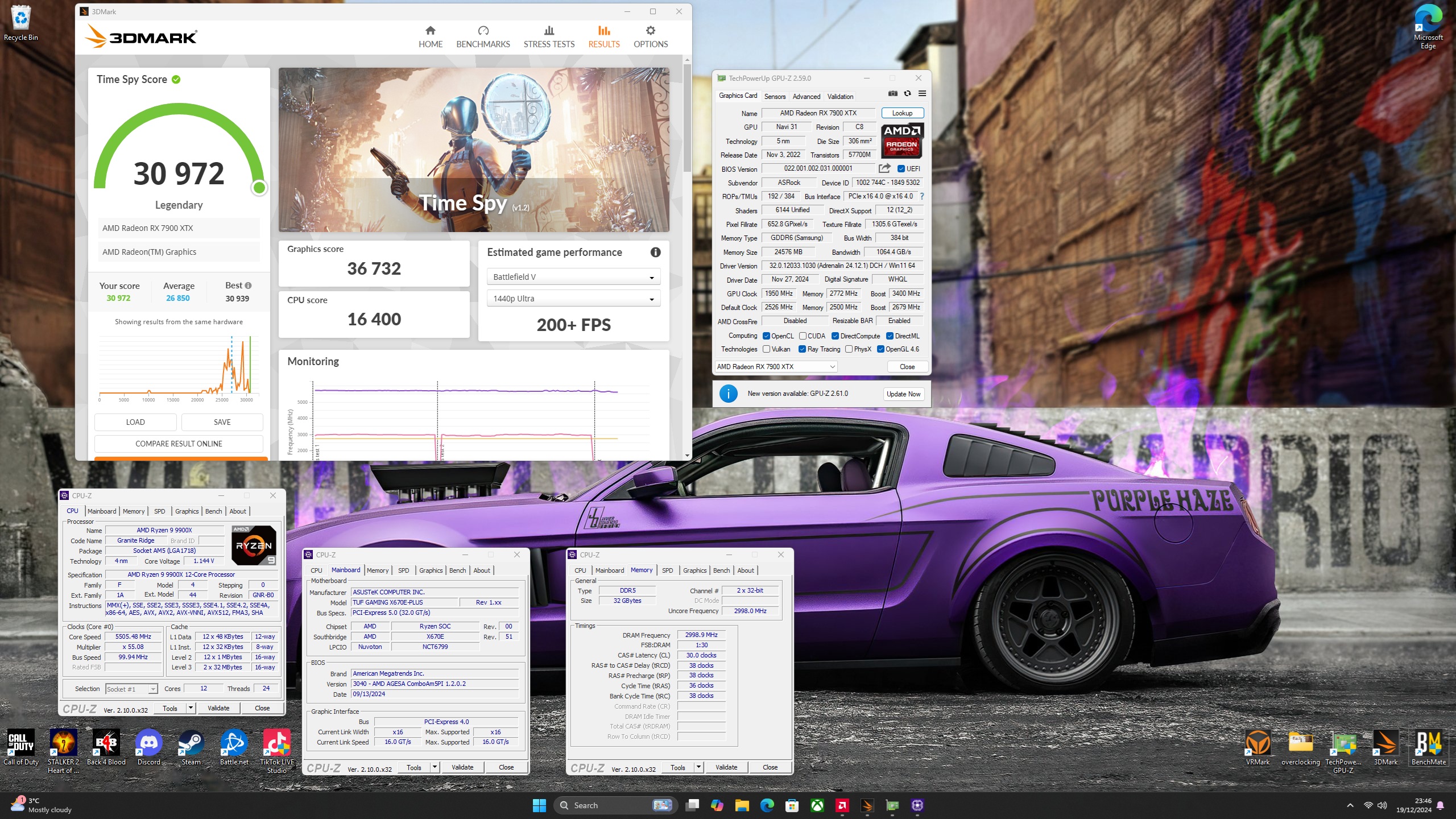Toggle Vulkan checkbox in GPU-Z
The width and height of the screenshot is (1456, 819).
coord(766,349)
